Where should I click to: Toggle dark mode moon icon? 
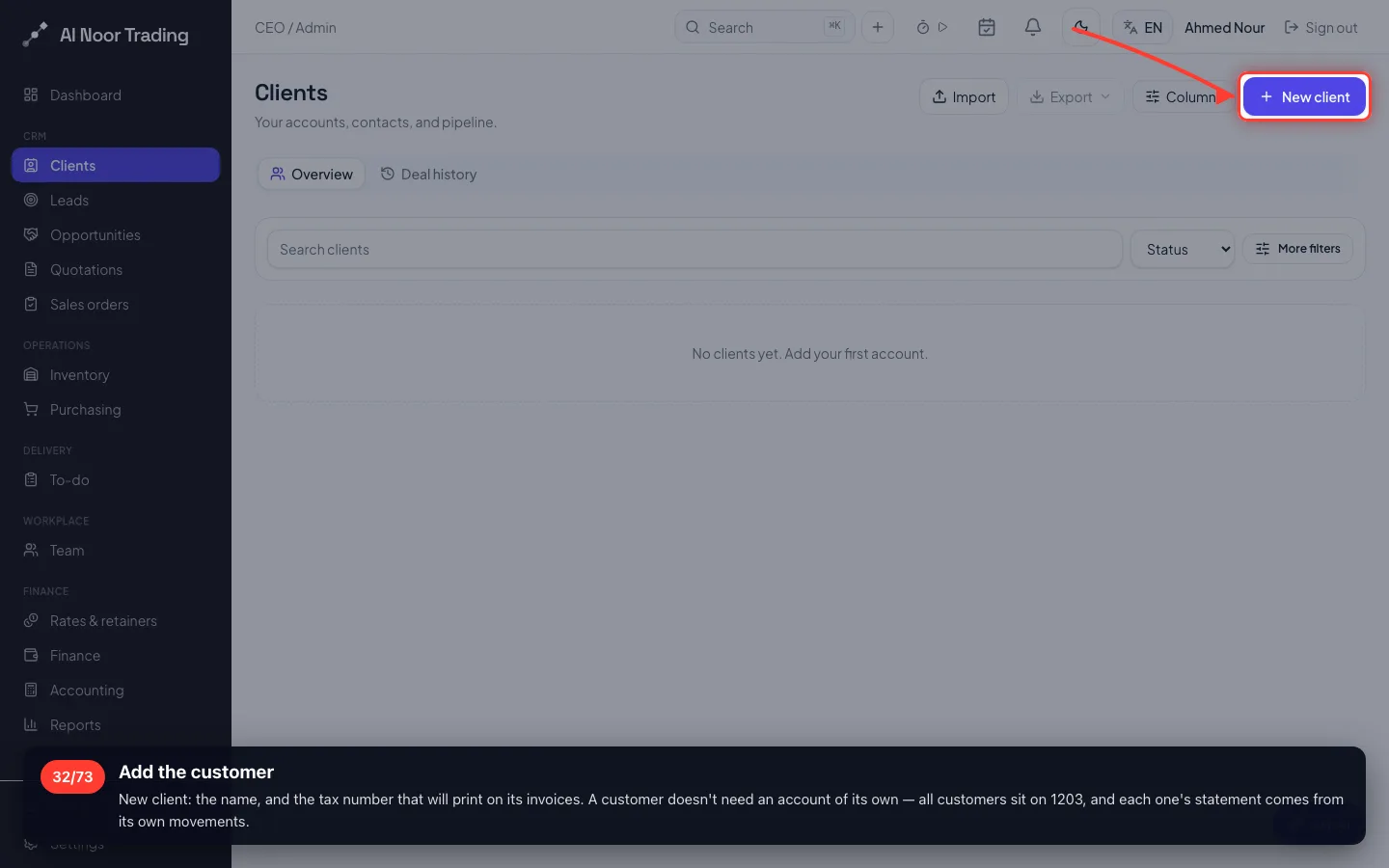1081,27
